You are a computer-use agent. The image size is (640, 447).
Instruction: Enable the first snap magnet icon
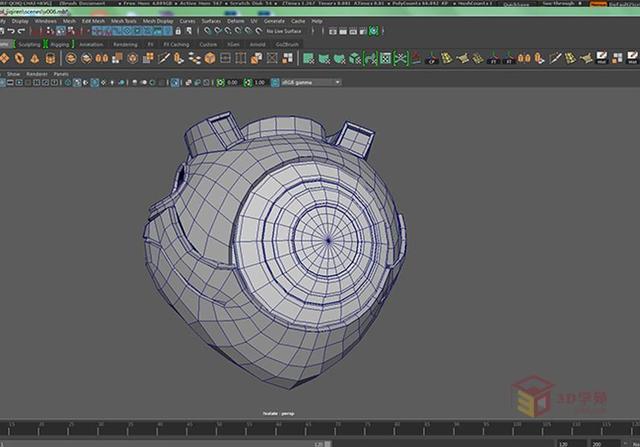coord(207,31)
